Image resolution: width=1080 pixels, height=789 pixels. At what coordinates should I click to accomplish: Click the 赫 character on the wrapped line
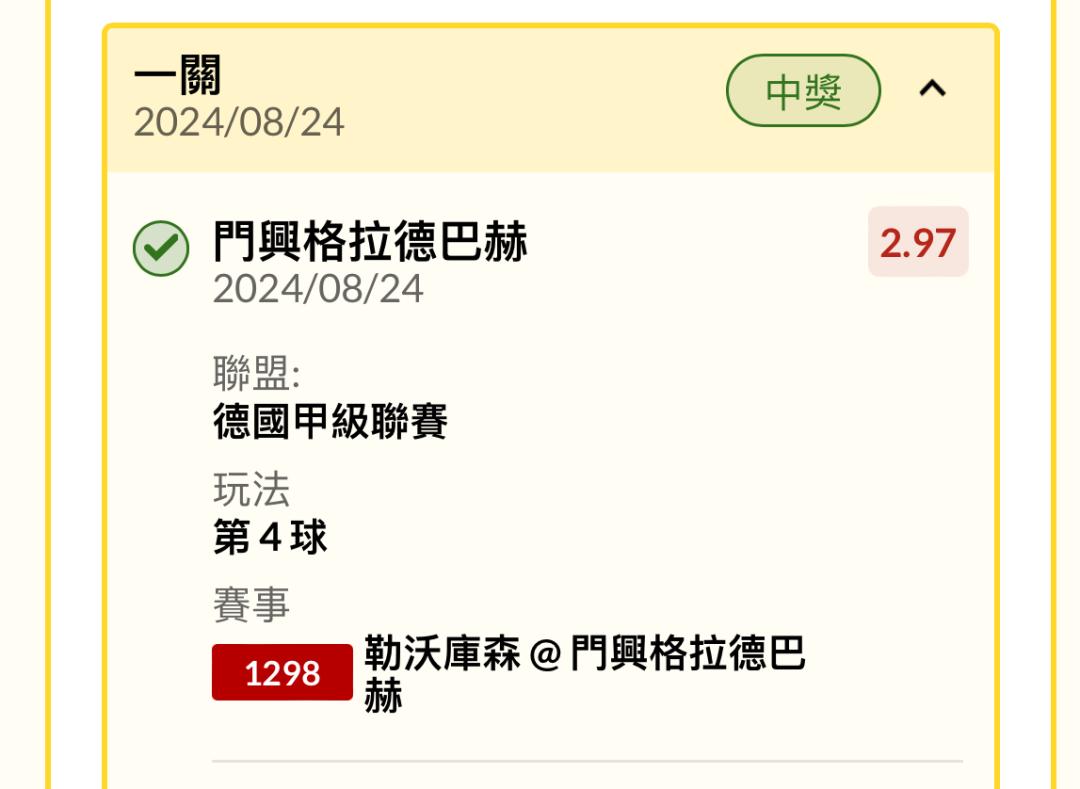383,695
